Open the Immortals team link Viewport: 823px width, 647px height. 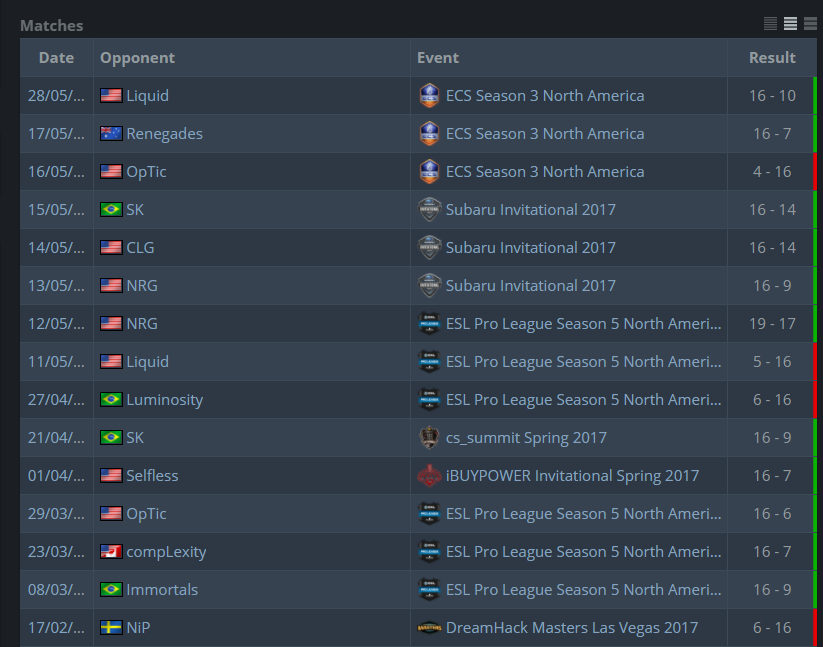tap(162, 590)
